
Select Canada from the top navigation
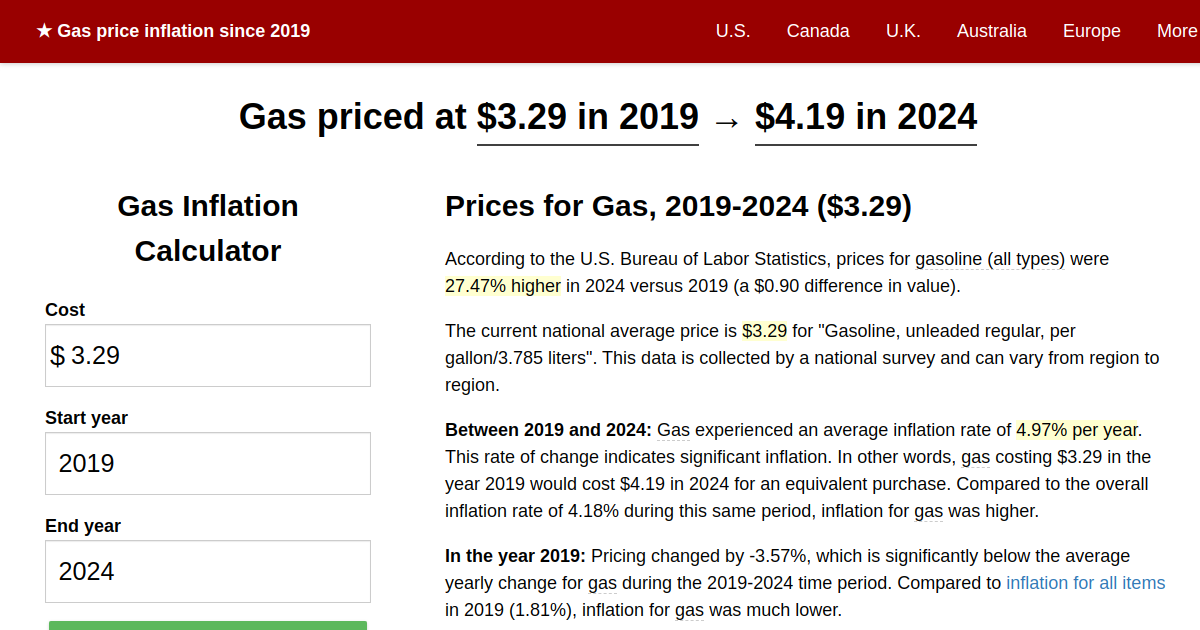[x=818, y=31]
